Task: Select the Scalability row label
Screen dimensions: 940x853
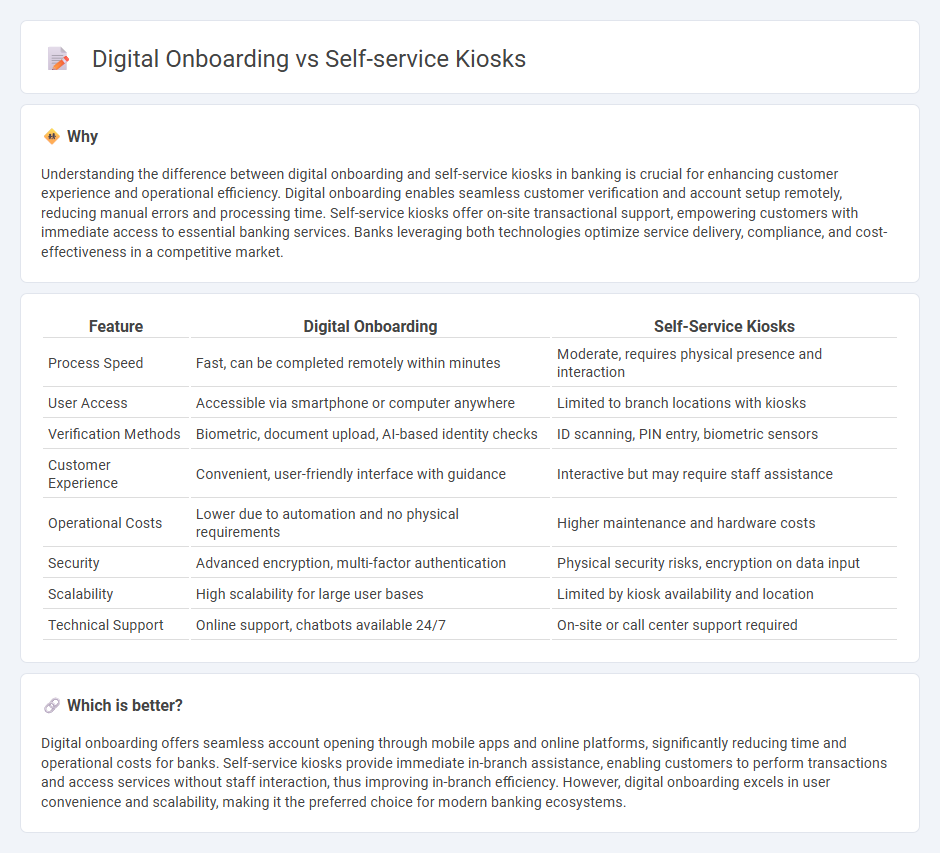Action: 80,594
